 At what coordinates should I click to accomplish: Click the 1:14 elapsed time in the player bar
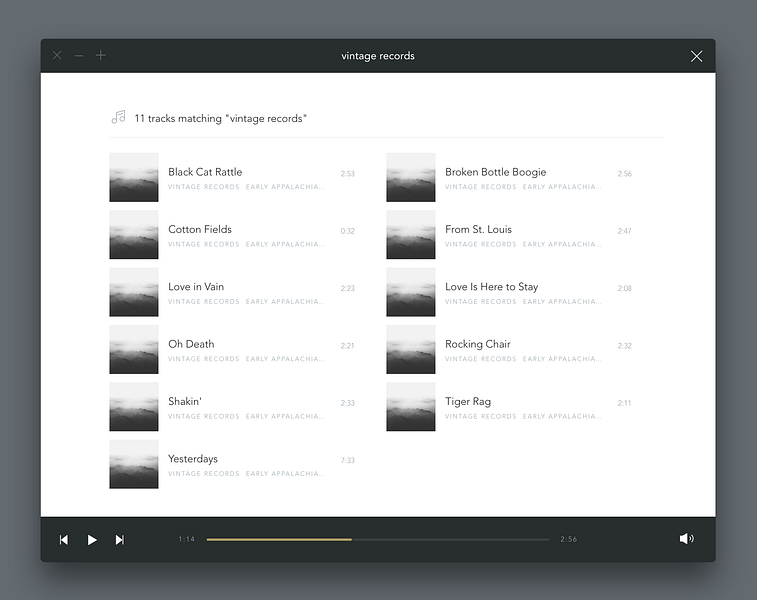point(187,539)
